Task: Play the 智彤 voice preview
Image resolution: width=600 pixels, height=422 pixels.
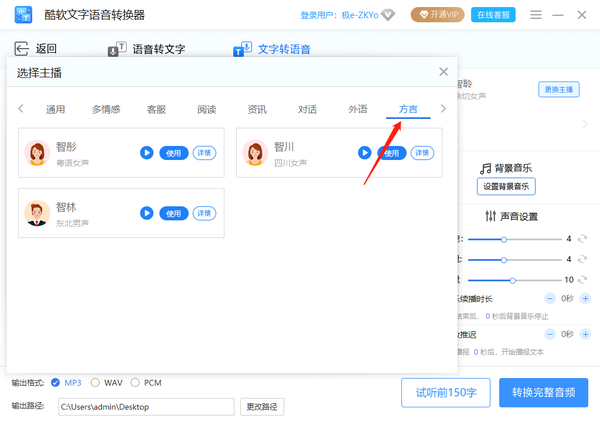Action: click(147, 153)
